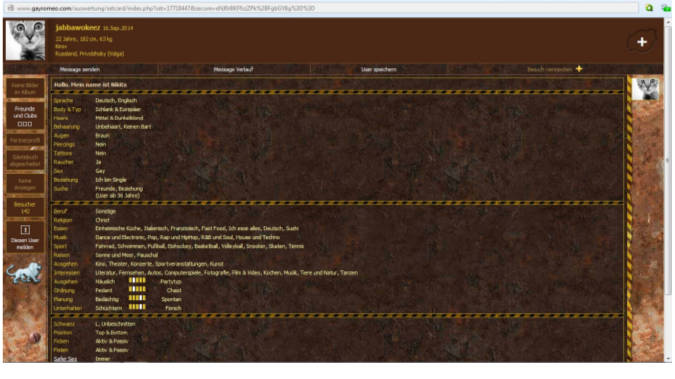This screenshot has width=675, height=379.
Task: Click the Ordnung Pedant–Chaot scale bar
Action: 137,289
